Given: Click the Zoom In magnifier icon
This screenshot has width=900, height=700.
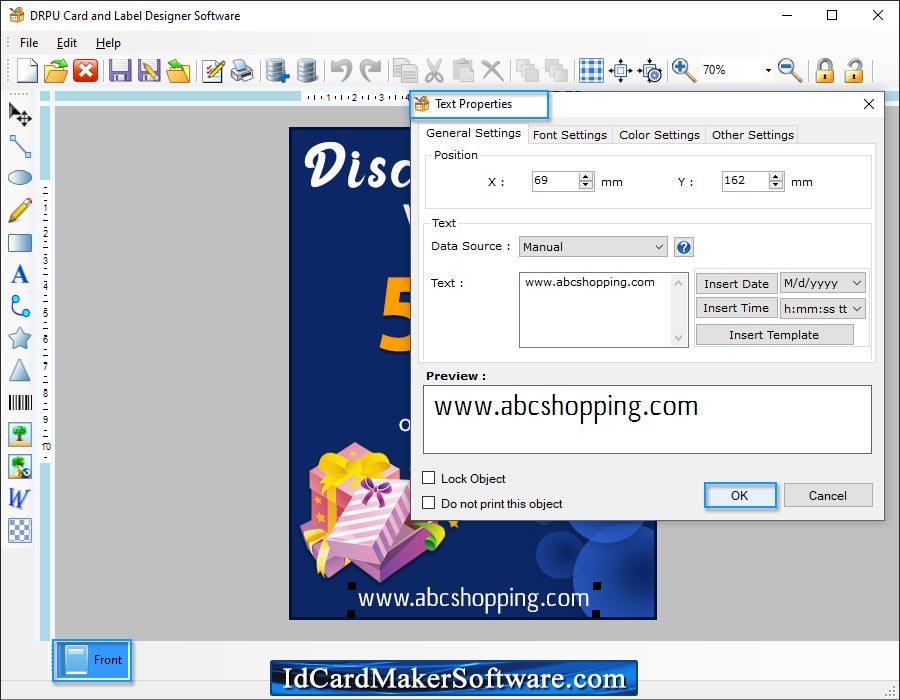Looking at the screenshot, I should coord(684,70).
